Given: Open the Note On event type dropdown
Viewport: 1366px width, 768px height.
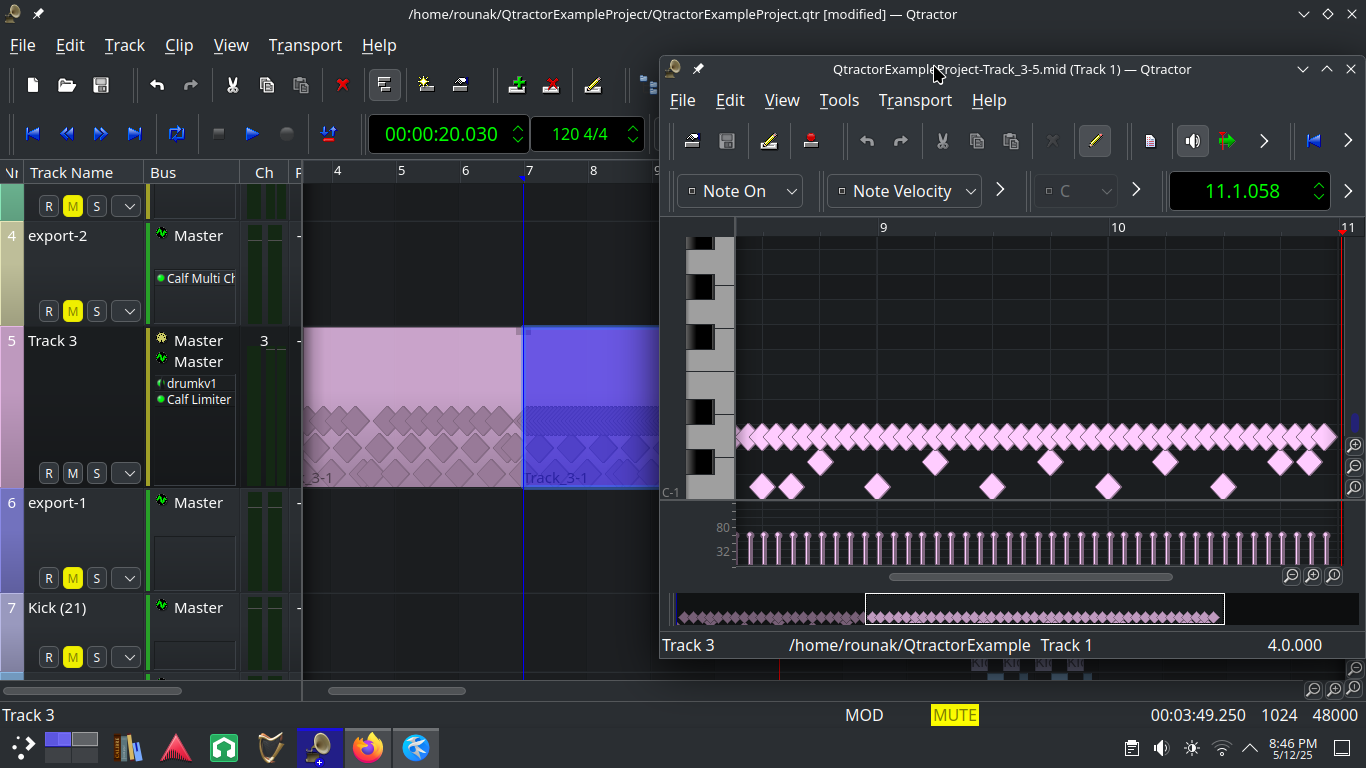Looking at the screenshot, I should click(x=739, y=191).
